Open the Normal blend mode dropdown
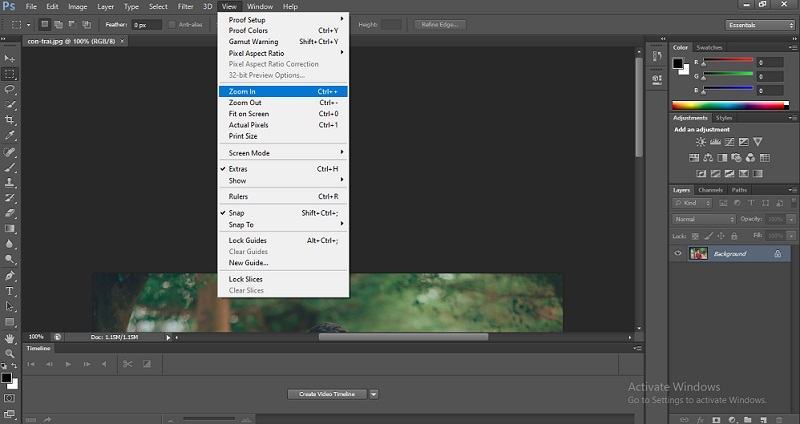The height and width of the screenshot is (424, 800). 704,219
